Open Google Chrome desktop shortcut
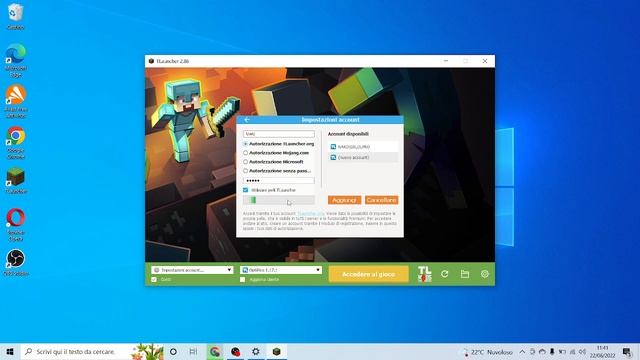The image size is (640, 360). tap(16, 142)
